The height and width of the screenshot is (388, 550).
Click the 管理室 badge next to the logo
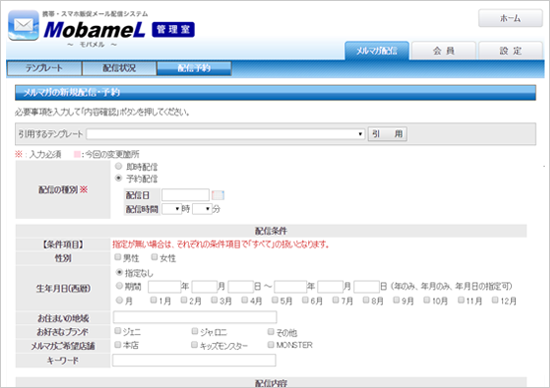pos(173,29)
